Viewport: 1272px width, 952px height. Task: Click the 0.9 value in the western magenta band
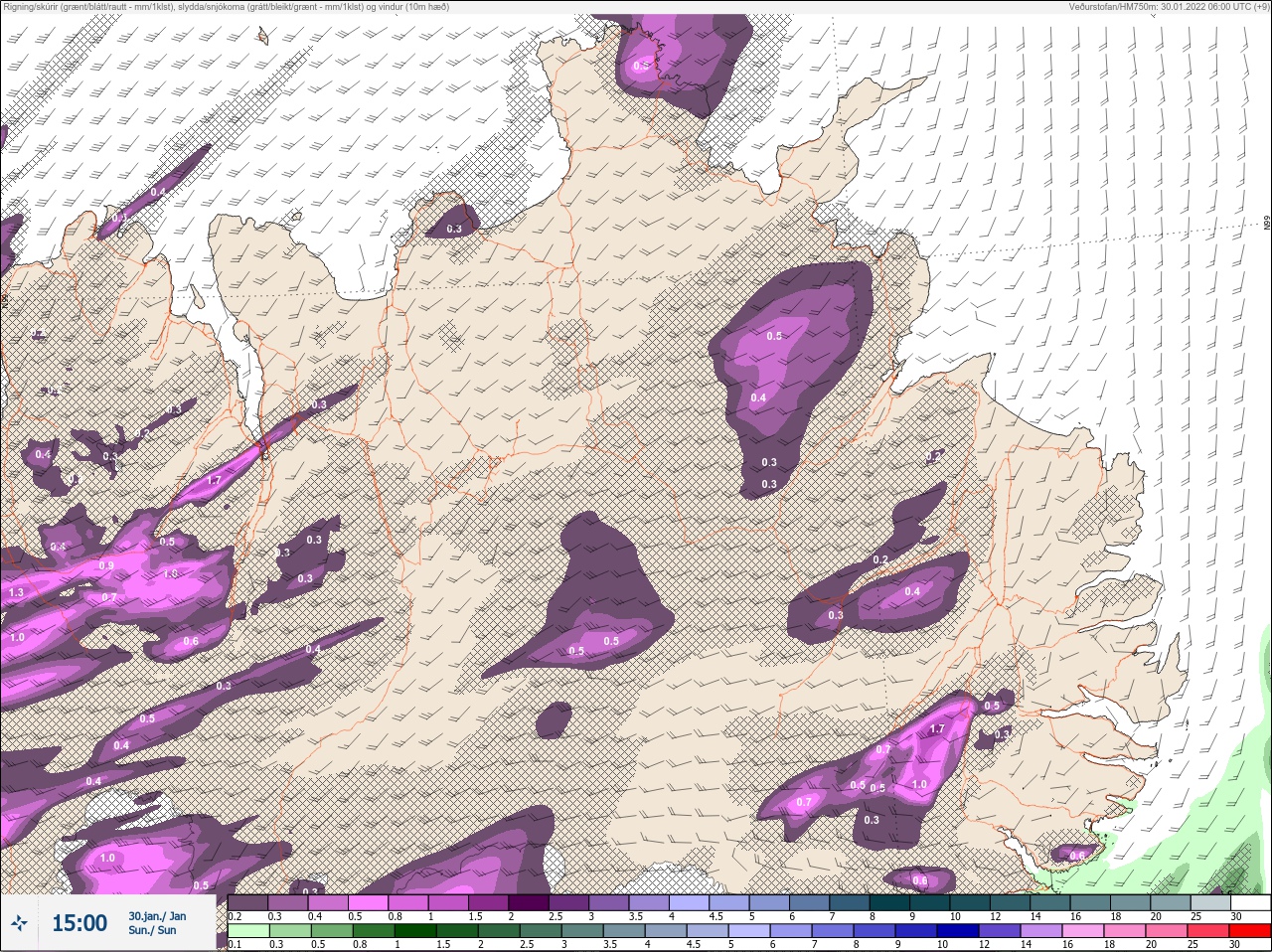106,565
